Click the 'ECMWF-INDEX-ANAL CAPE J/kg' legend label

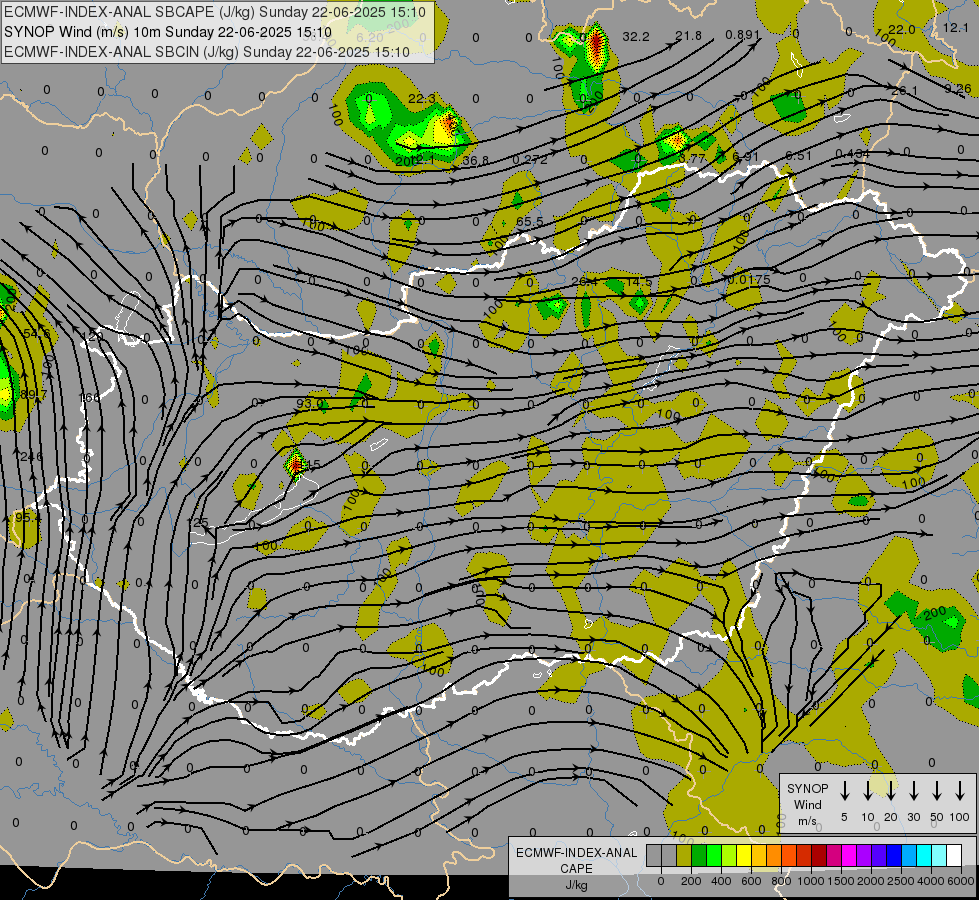[x=576, y=868]
